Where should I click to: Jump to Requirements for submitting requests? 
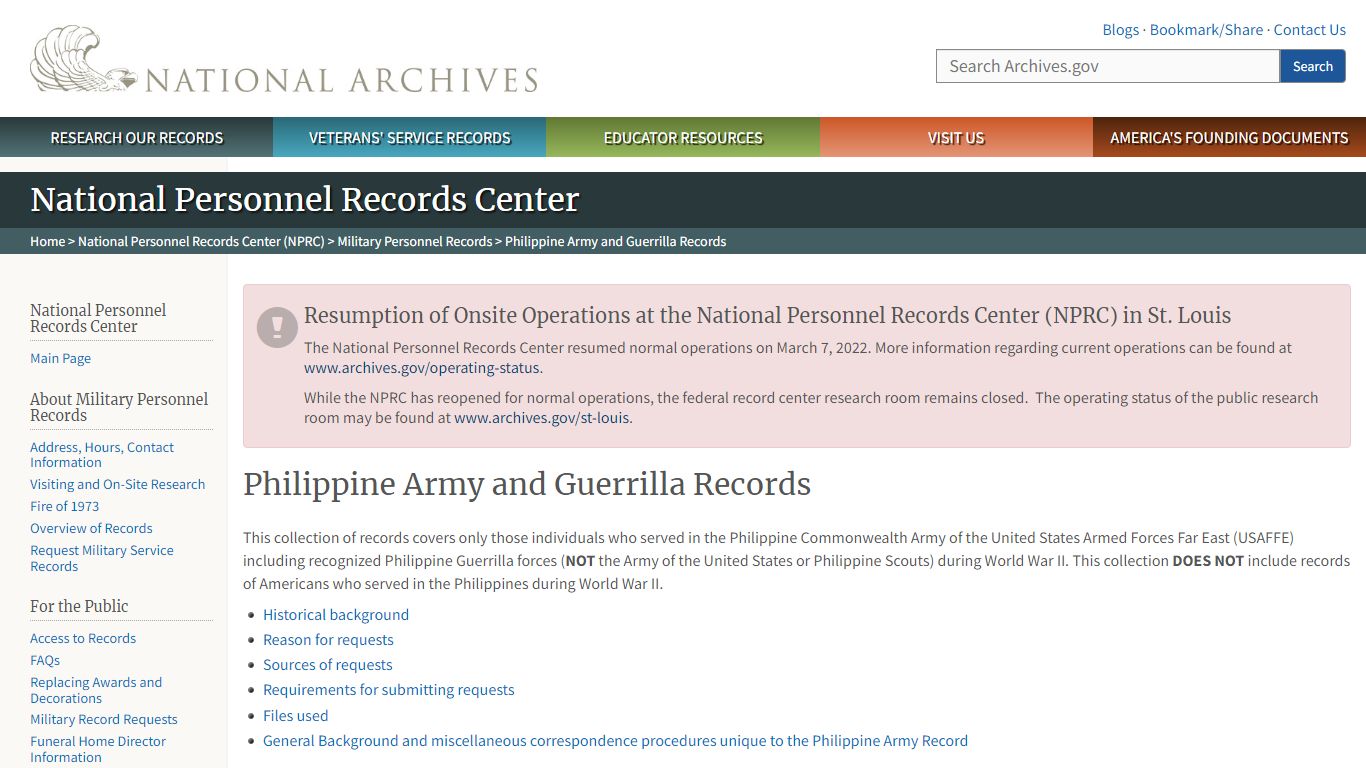(388, 689)
